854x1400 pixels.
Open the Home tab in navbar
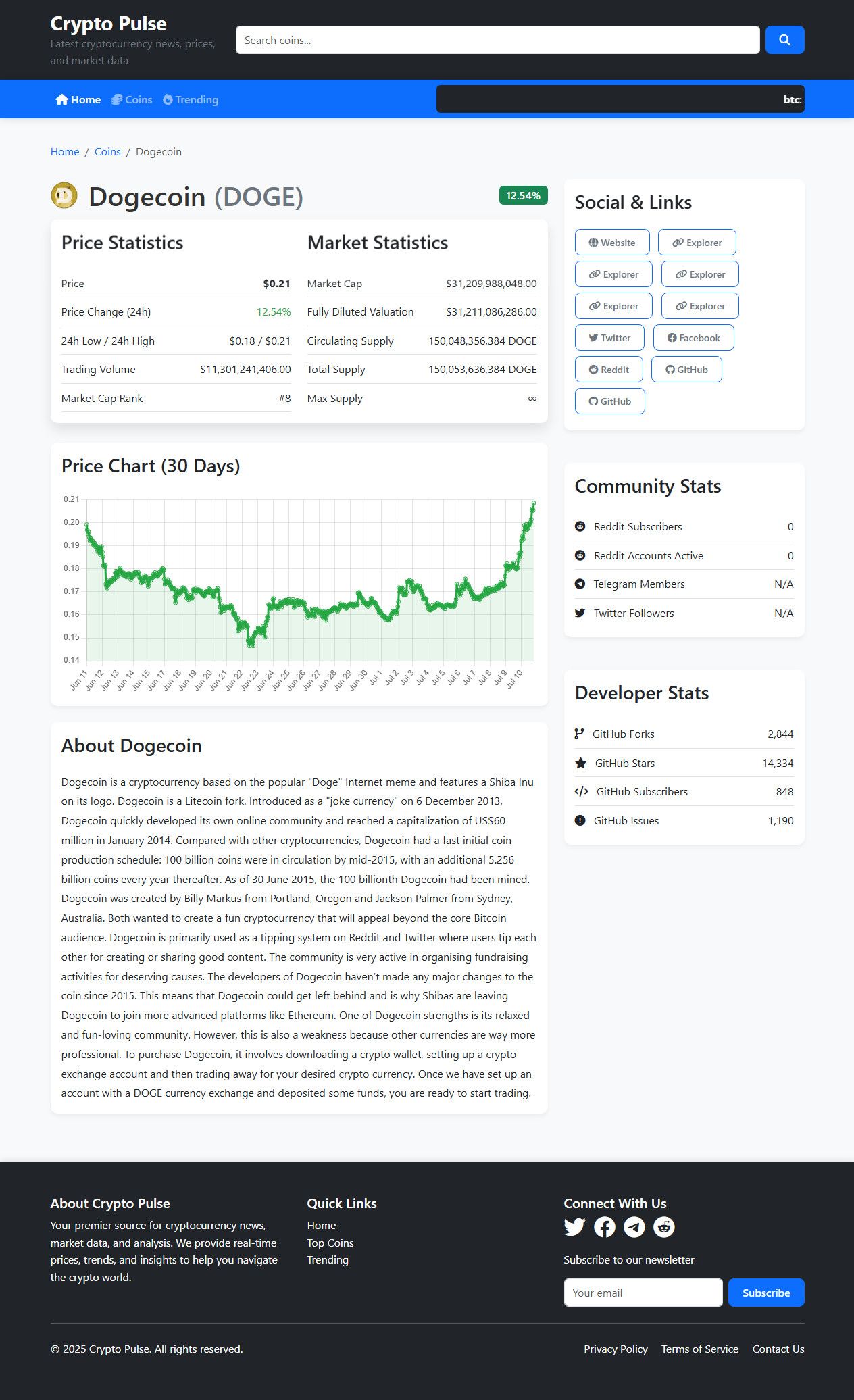(x=78, y=99)
